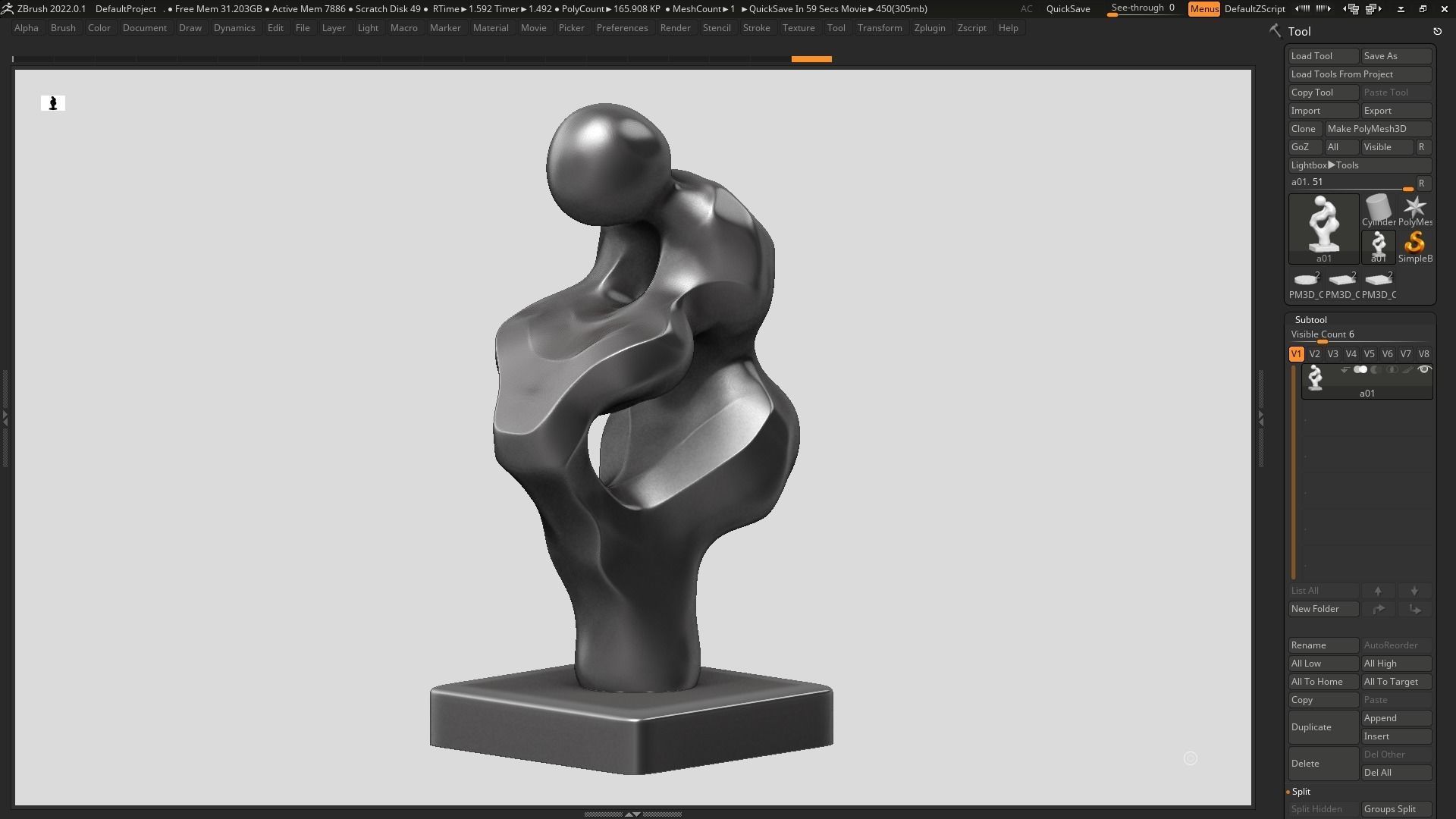Open the Brush menu

pos(63,28)
